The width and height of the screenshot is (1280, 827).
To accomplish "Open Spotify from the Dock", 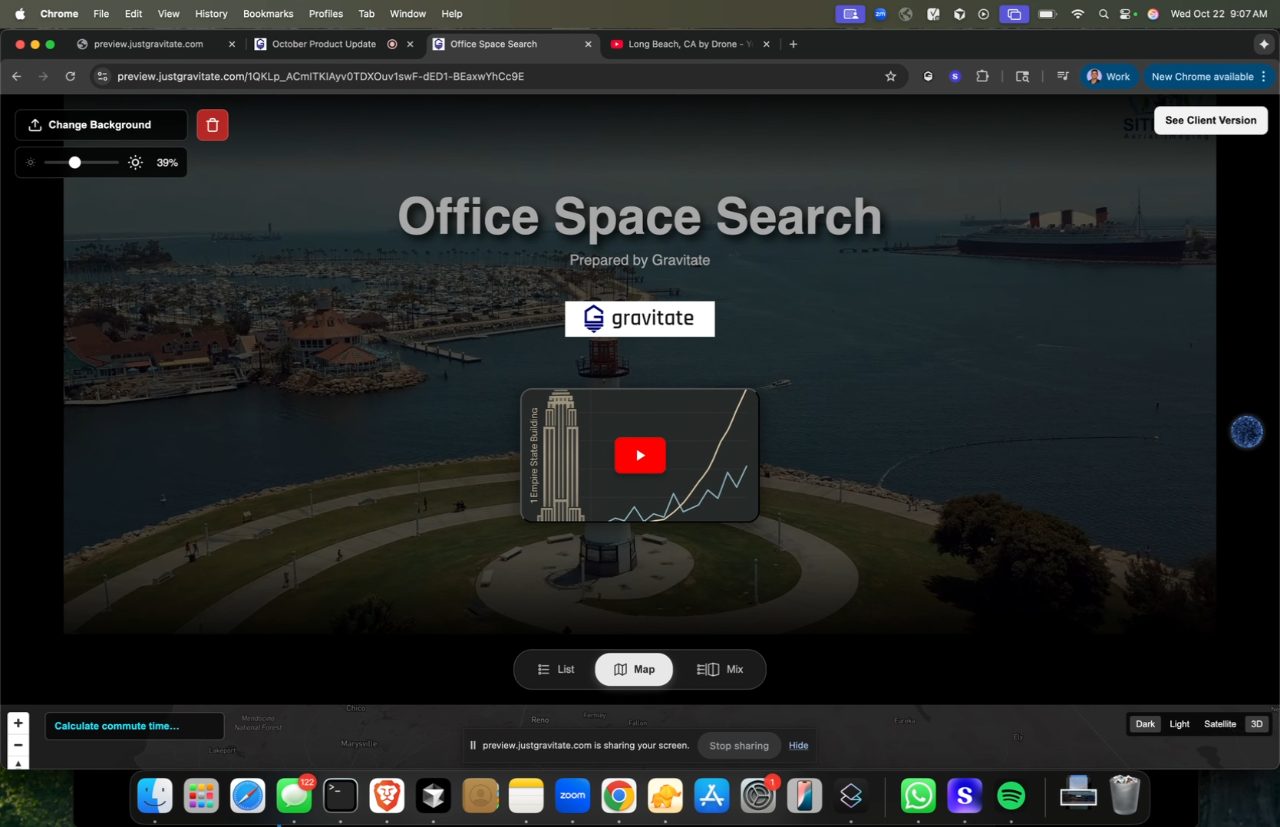I will pos(1011,796).
